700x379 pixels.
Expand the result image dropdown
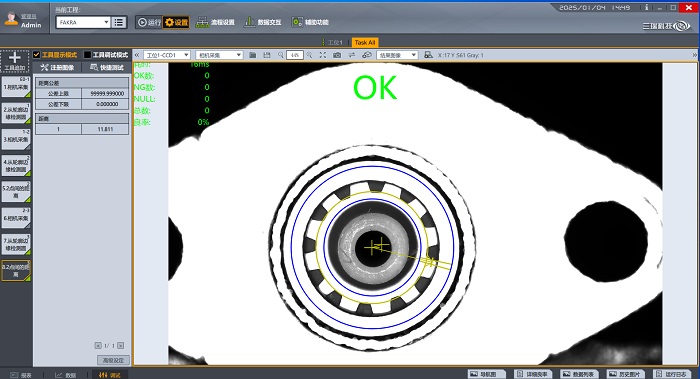tap(397, 55)
